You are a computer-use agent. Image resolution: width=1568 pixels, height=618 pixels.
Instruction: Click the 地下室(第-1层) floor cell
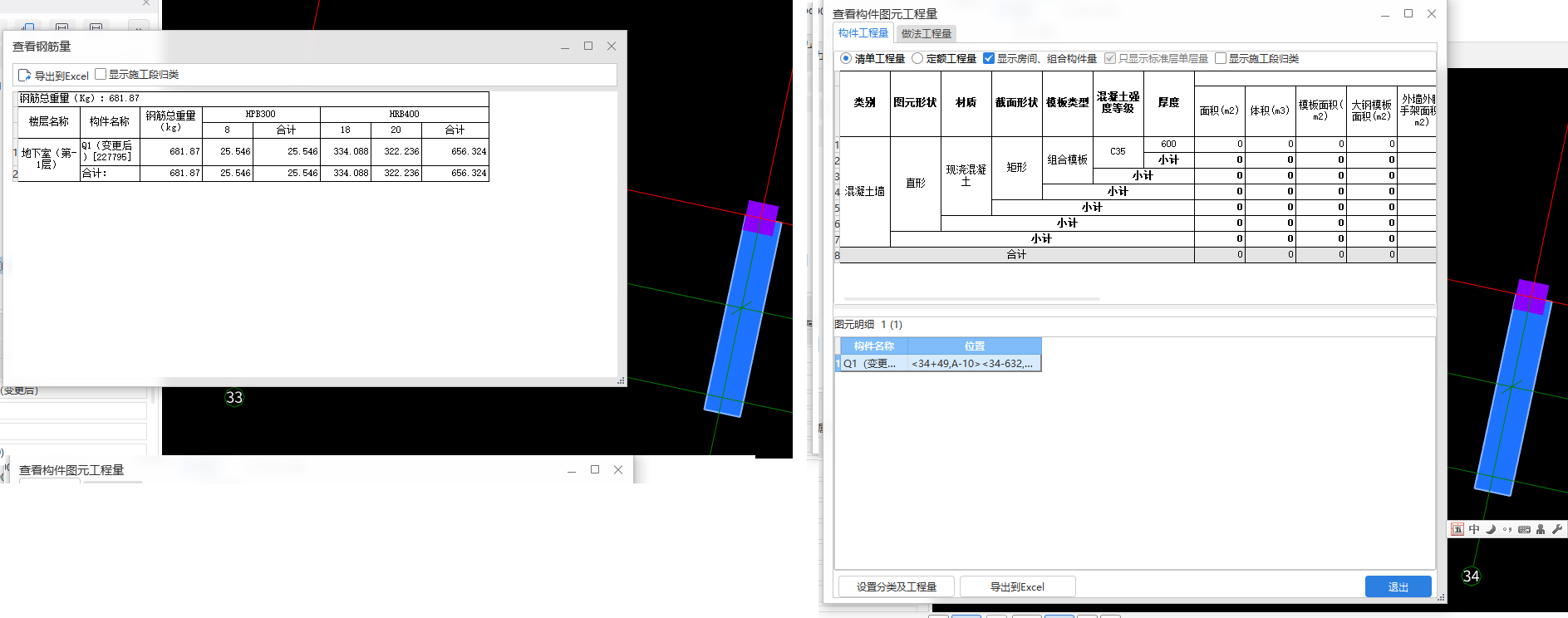pos(48,159)
